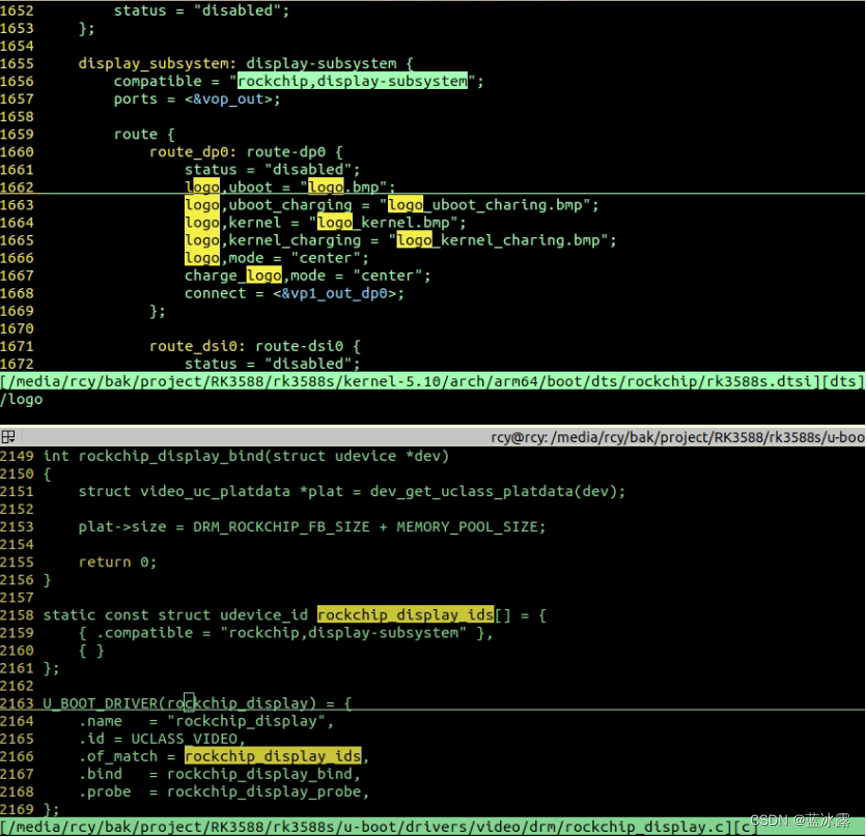Click "return 0;" on line 2155
Image resolution: width=866 pixels, height=837 pixels.
click(x=118, y=562)
